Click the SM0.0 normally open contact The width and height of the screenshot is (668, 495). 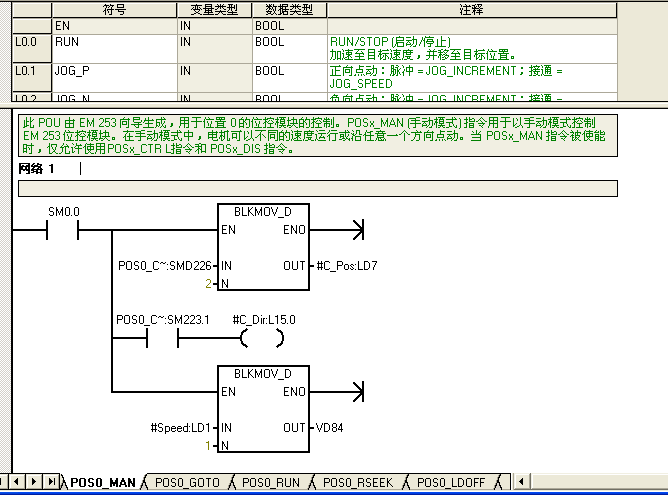pos(62,231)
